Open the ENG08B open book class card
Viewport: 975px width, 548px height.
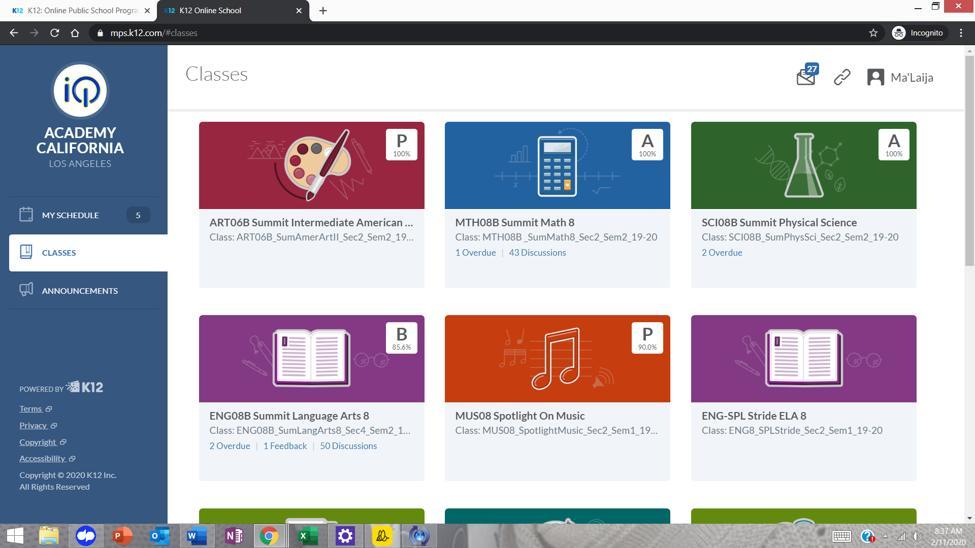[x=312, y=359]
